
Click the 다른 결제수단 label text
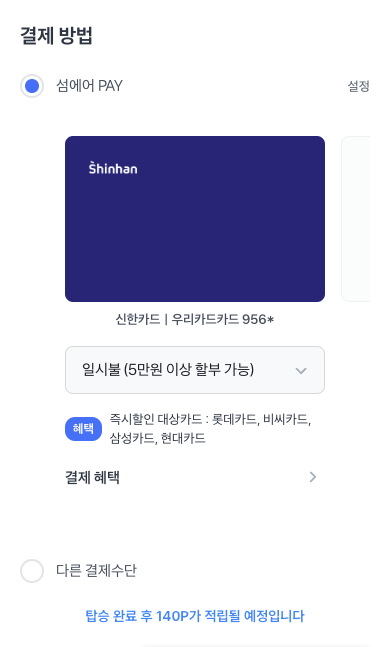(x=96, y=571)
